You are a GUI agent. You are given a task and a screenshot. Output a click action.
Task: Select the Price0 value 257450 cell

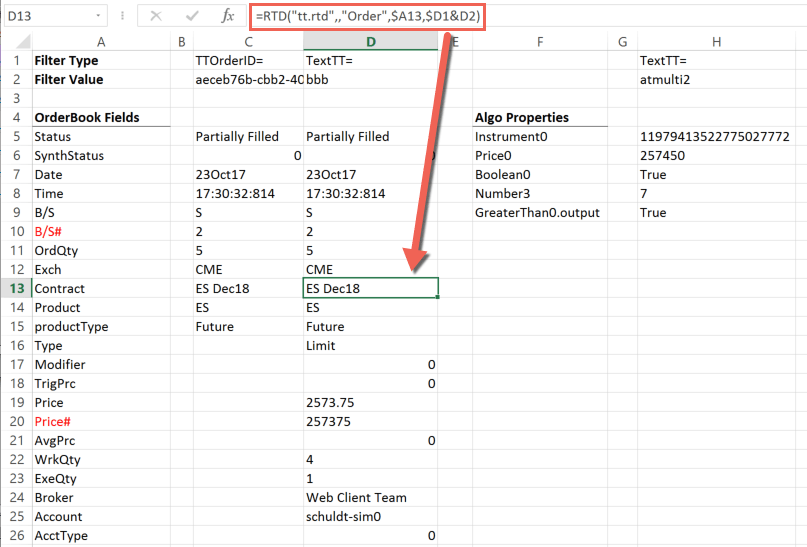716,155
